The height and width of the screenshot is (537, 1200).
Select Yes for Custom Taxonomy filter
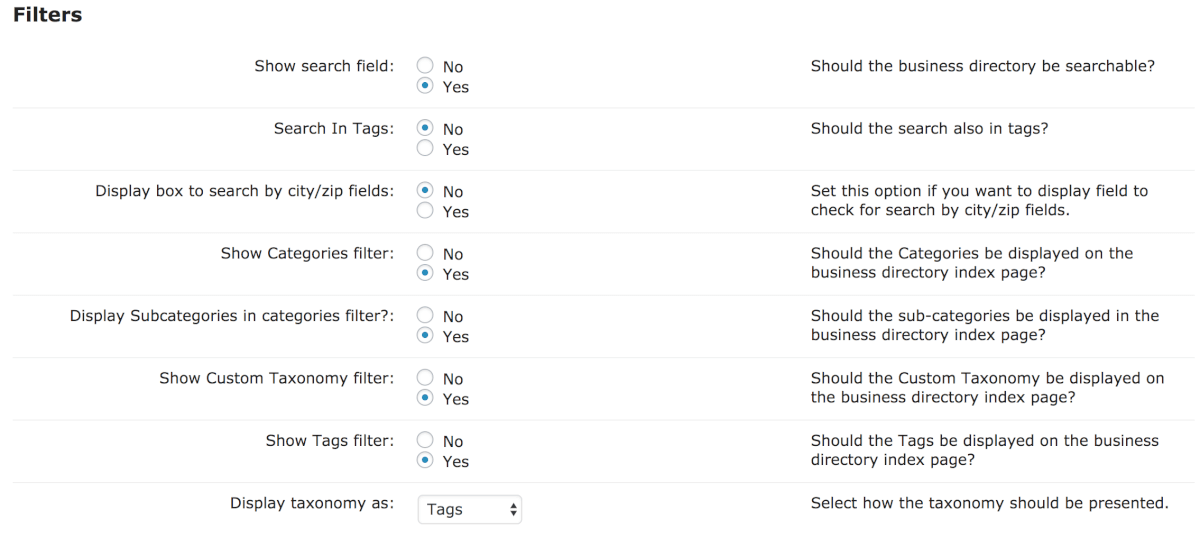pyautogui.click(x=425, y=399)
